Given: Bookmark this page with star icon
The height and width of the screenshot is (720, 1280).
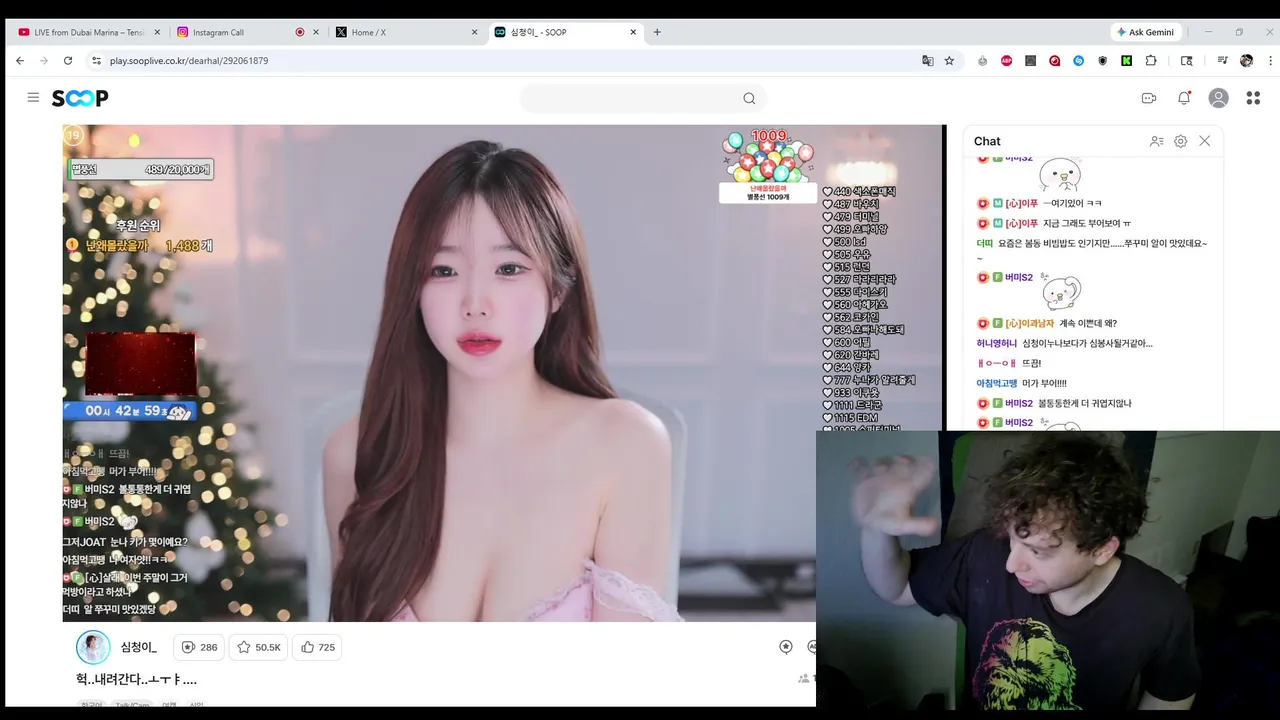Looking at the screenshot, I should click(x=949, y=61).
